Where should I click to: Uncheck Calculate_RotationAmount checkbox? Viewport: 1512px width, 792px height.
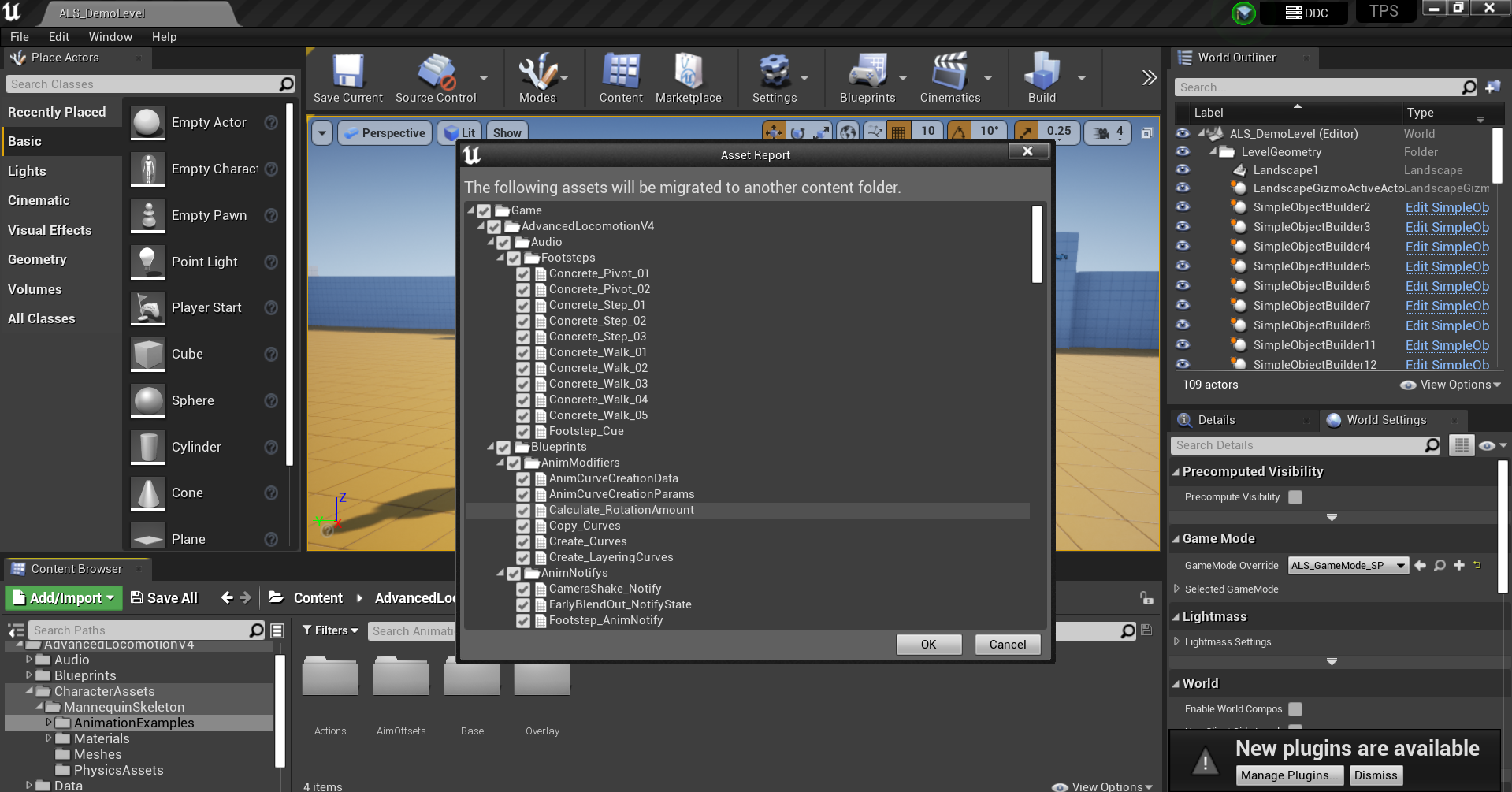coord(523,511)
